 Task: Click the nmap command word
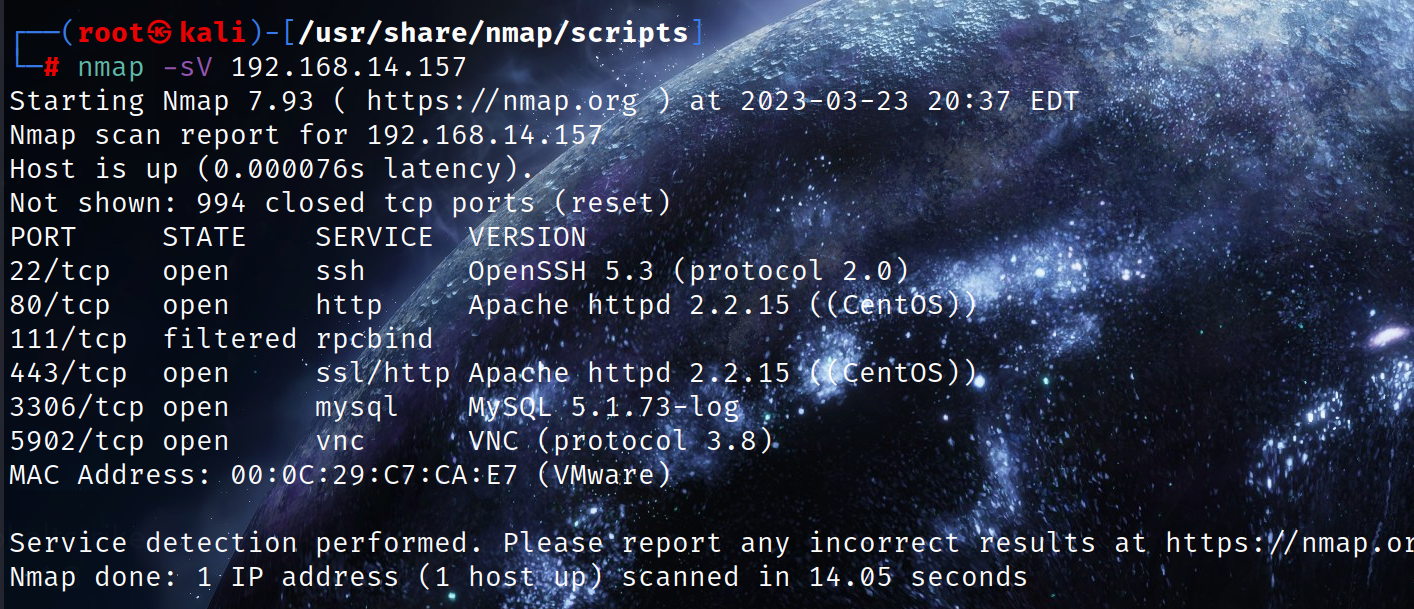111,67
